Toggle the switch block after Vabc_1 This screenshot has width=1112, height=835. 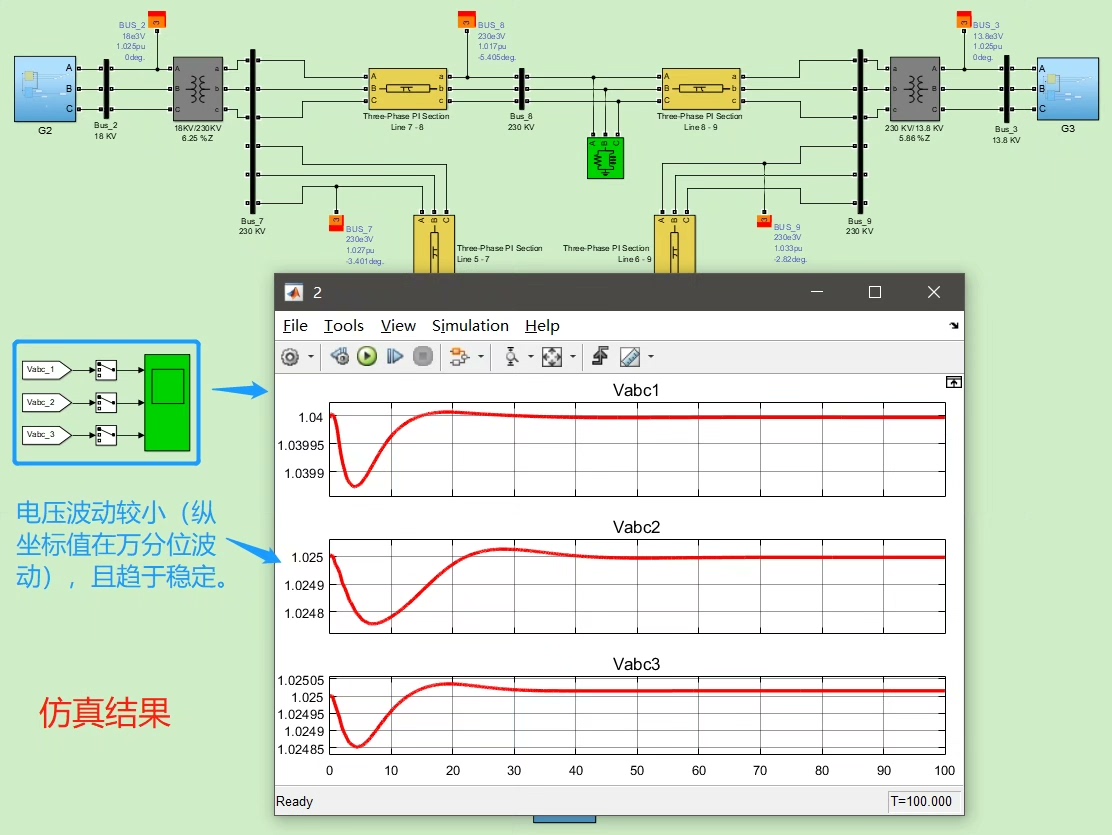pos(106,370)
